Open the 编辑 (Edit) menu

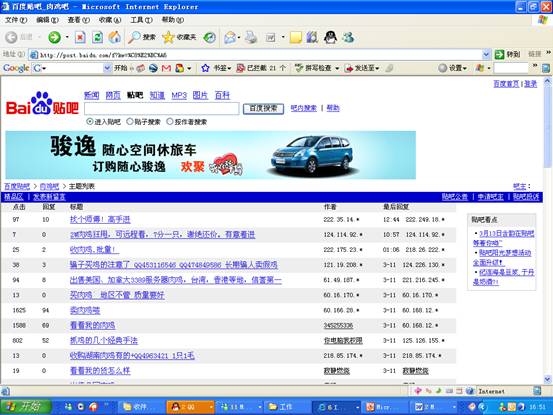tap(47, 20)
